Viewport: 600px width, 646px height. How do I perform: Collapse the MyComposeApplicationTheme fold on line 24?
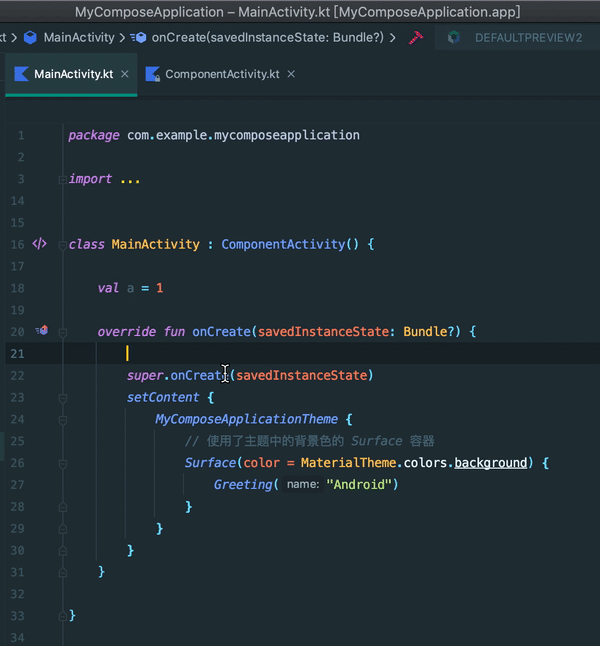(63, 420)
